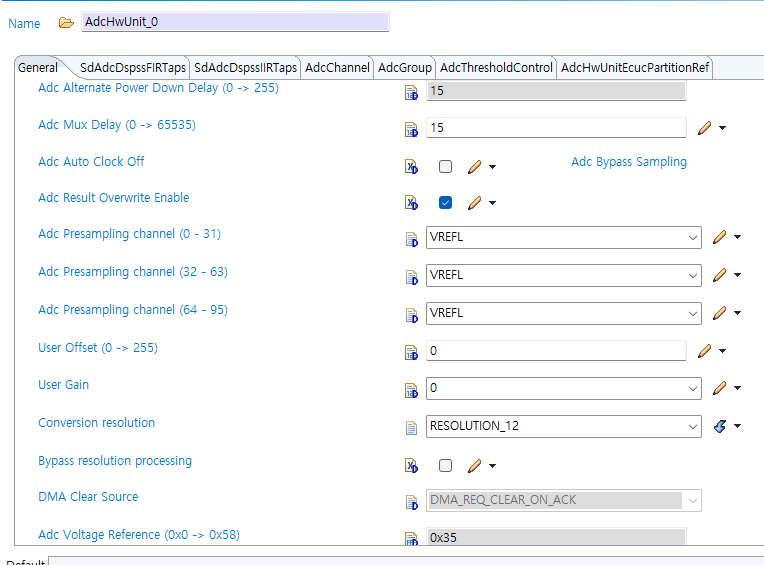The width and height of the screenshot is (764, 565).
Task: Click the type icon for Adc Voltage Reference
Action: point(411,538)
